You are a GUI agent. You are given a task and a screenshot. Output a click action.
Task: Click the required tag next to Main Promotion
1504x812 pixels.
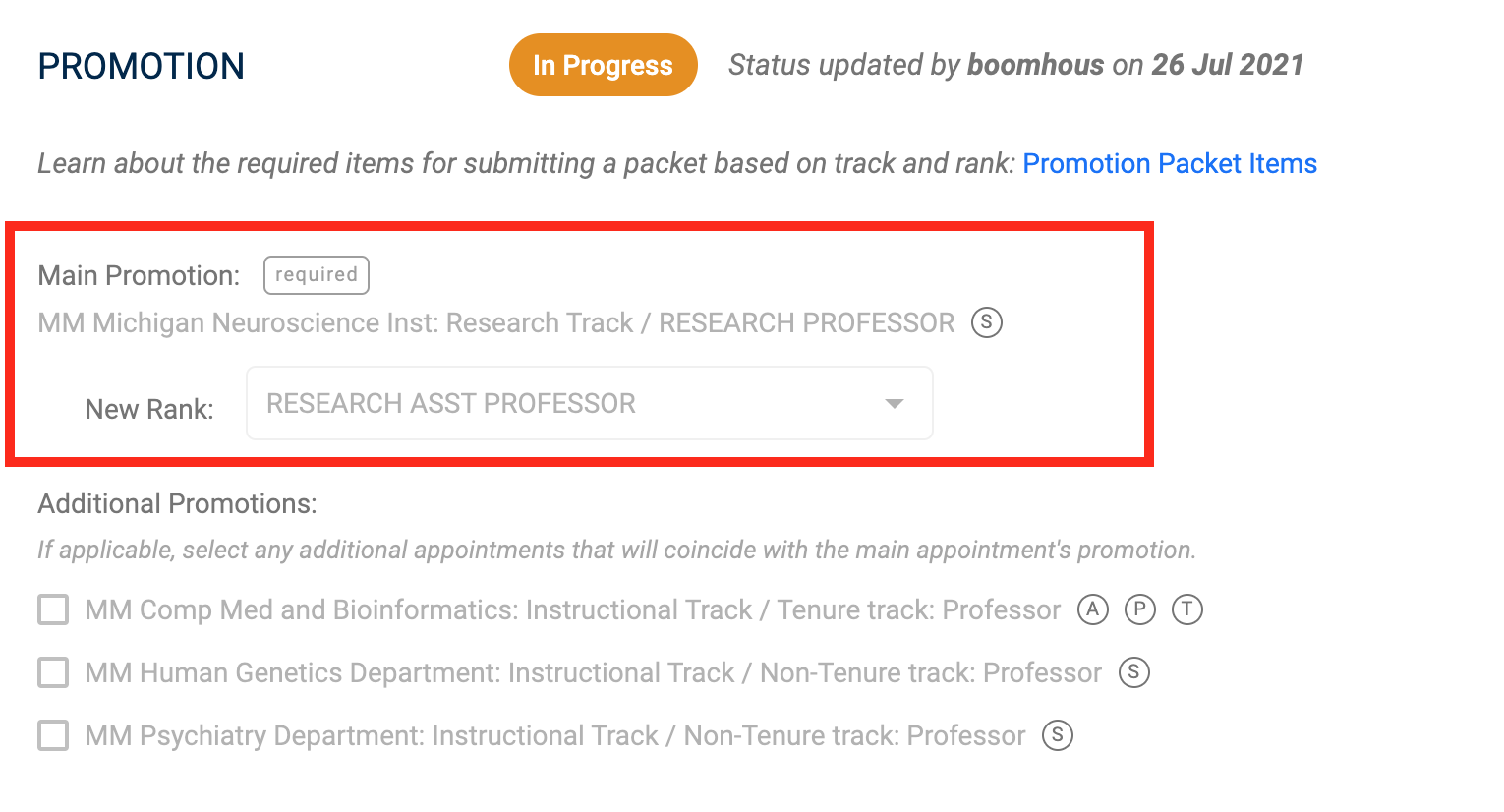(316, 275)
